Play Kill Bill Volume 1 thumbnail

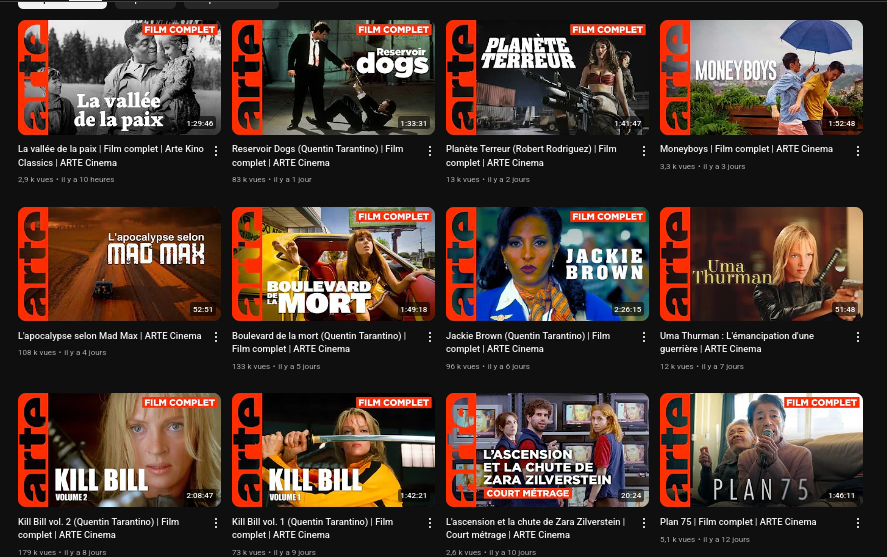point(333,450)
